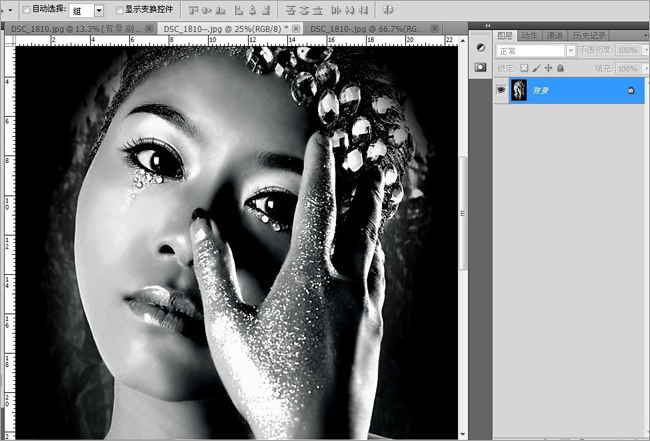Click the distribute left edges icon
Viewport: 650px width, 441px height.
point(336,10)
